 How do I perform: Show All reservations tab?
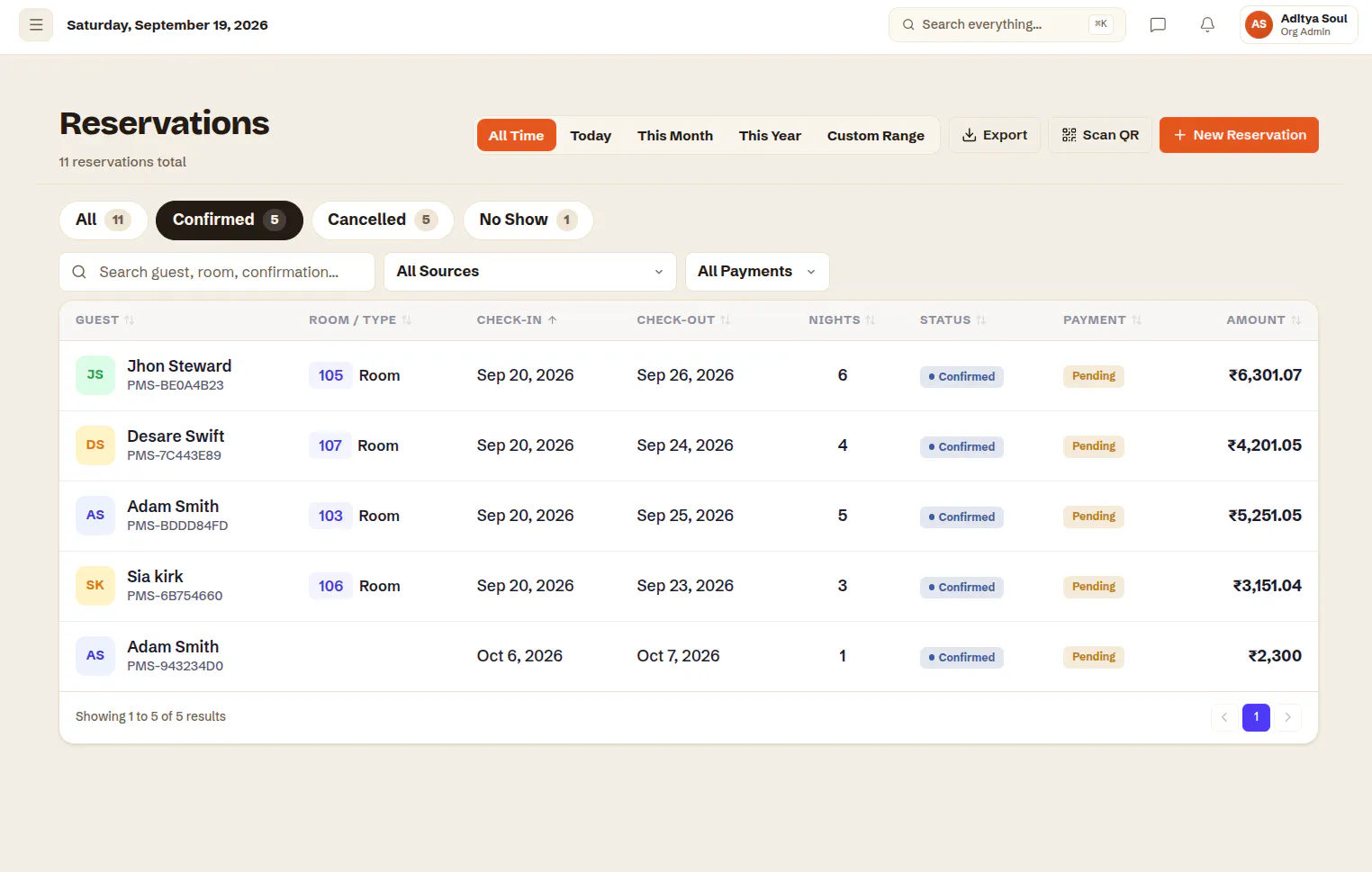104,220
